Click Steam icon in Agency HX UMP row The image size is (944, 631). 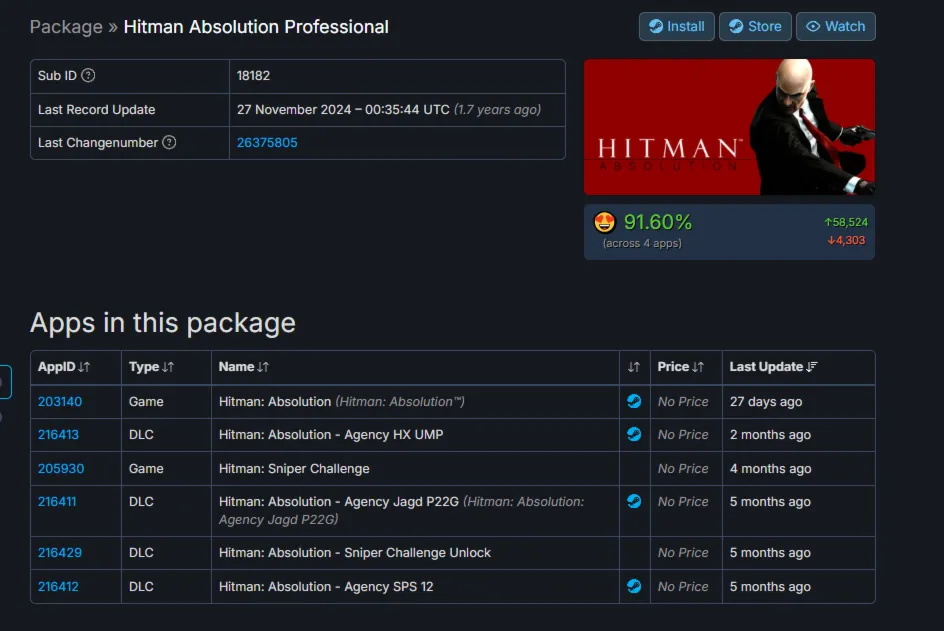click(634, 434)
